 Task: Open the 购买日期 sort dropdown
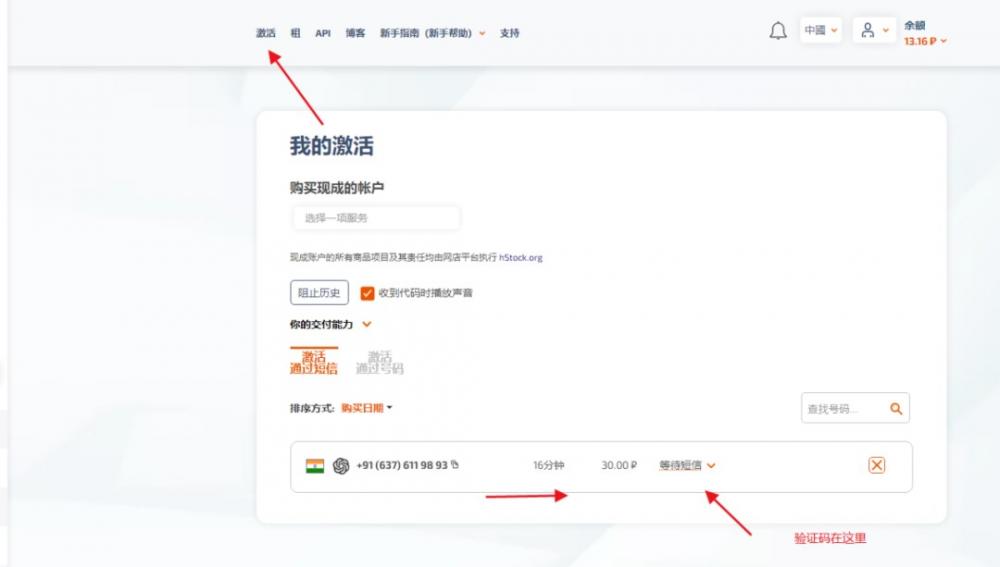coord(367,408)
